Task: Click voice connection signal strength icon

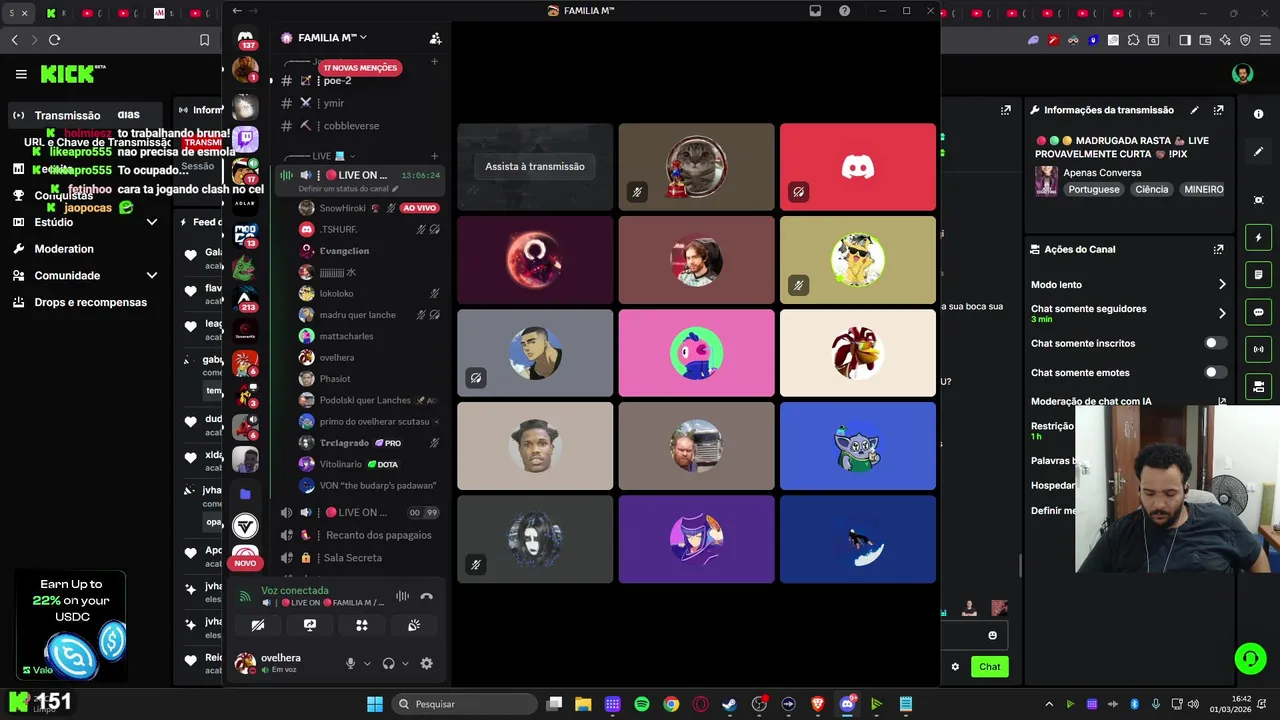Action: [x=245, y=597]
